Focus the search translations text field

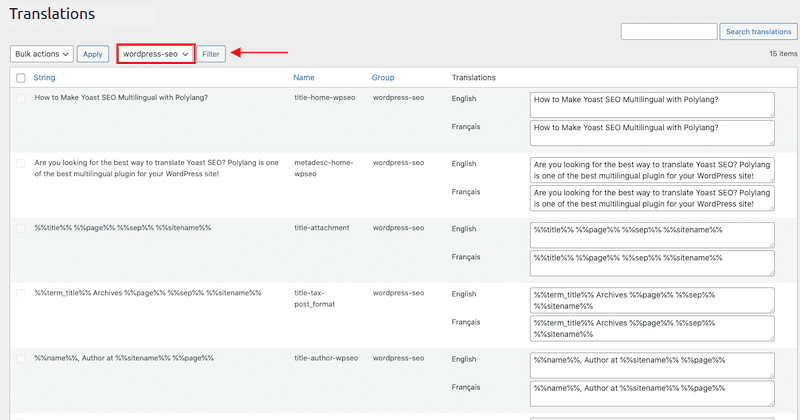(669, 32)
